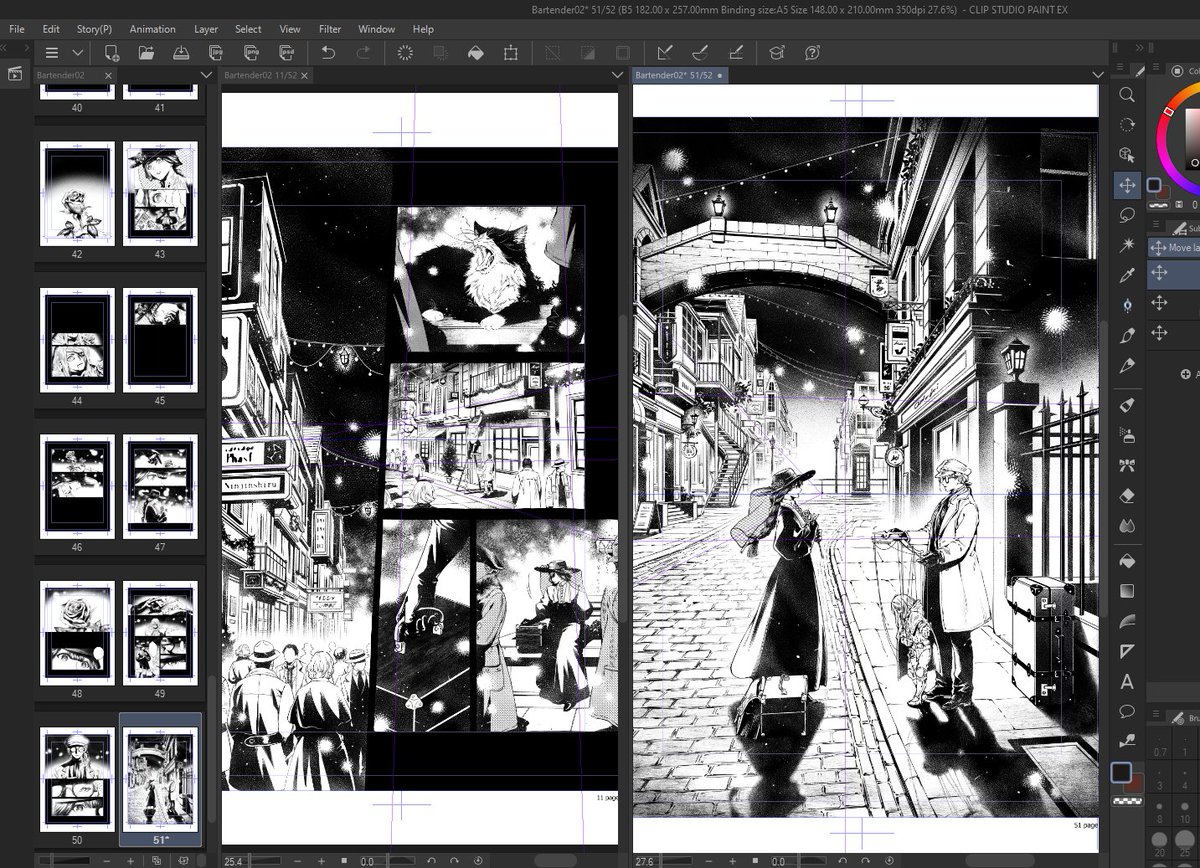
Task: Click the sub drawing color red swatch
Action: click(1136, 785)
